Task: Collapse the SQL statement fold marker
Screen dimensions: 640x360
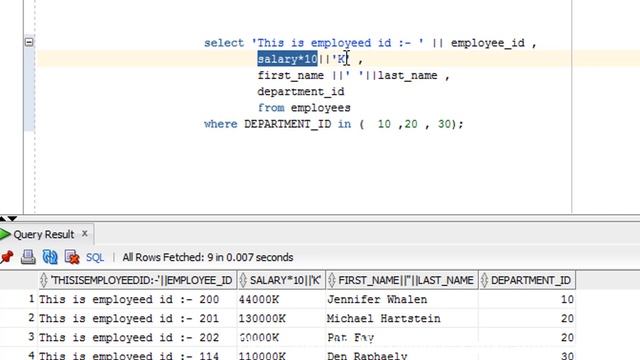Action: coord(29,42)
